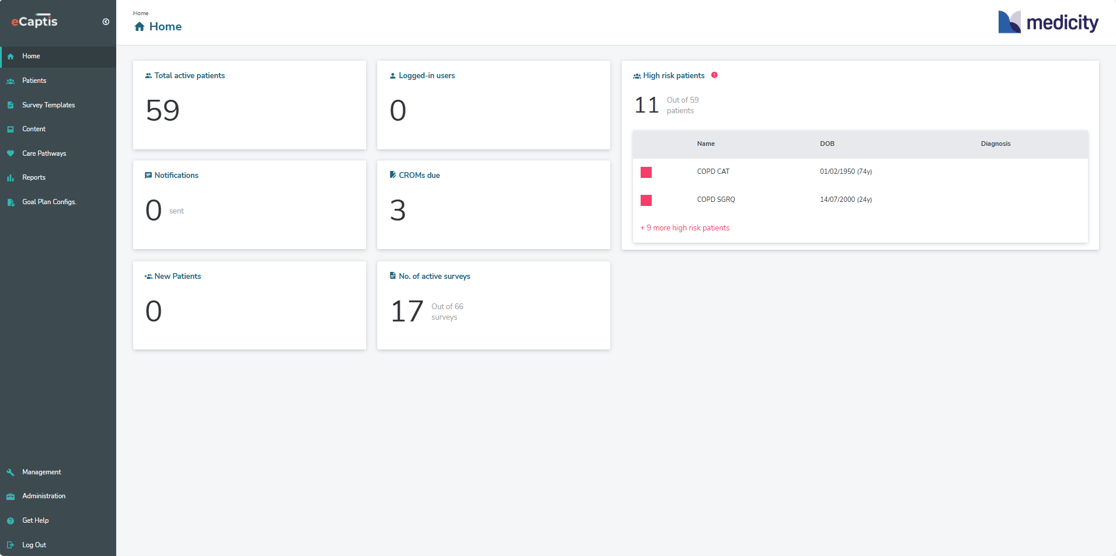1116x556 pixels.
Task: Select Administration in the sidebar
Action: pos(44,496)
